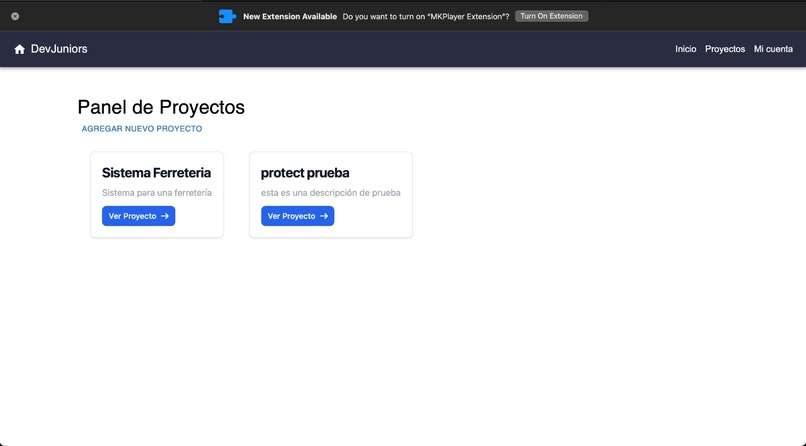Image resolution: width=806 pixels, height=446 pixels.
Task: View the Sistema Ferreteria project
Action: 138,216
